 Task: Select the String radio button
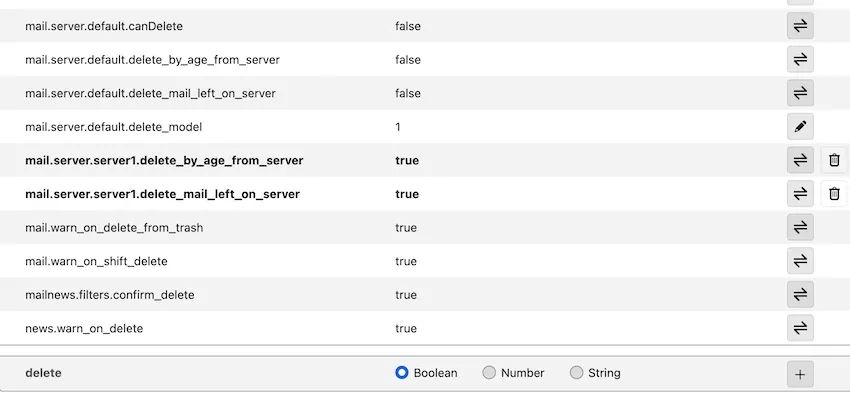576,373
